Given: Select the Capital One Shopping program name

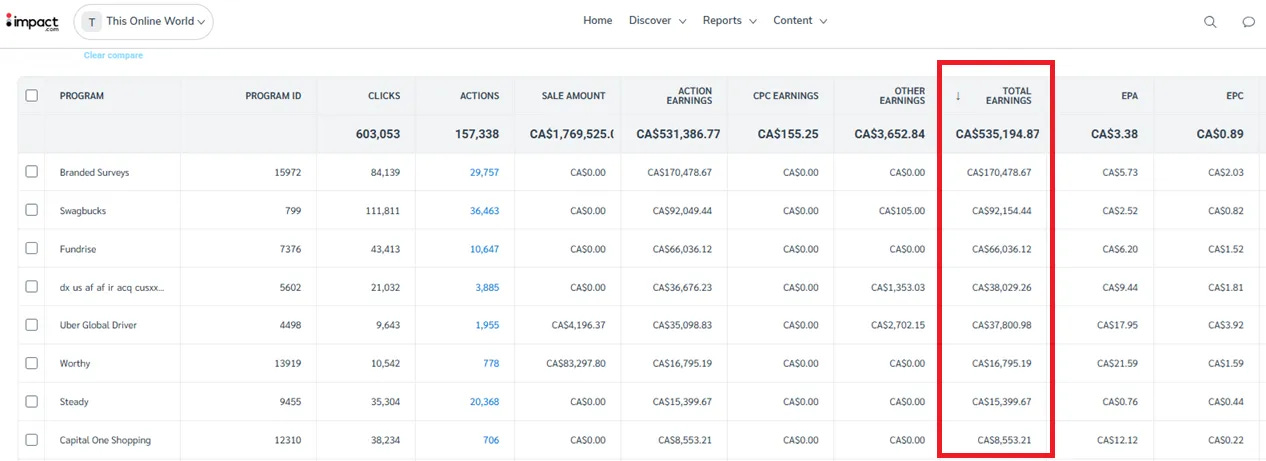Looking at the screenshot, I should (105, 440).
